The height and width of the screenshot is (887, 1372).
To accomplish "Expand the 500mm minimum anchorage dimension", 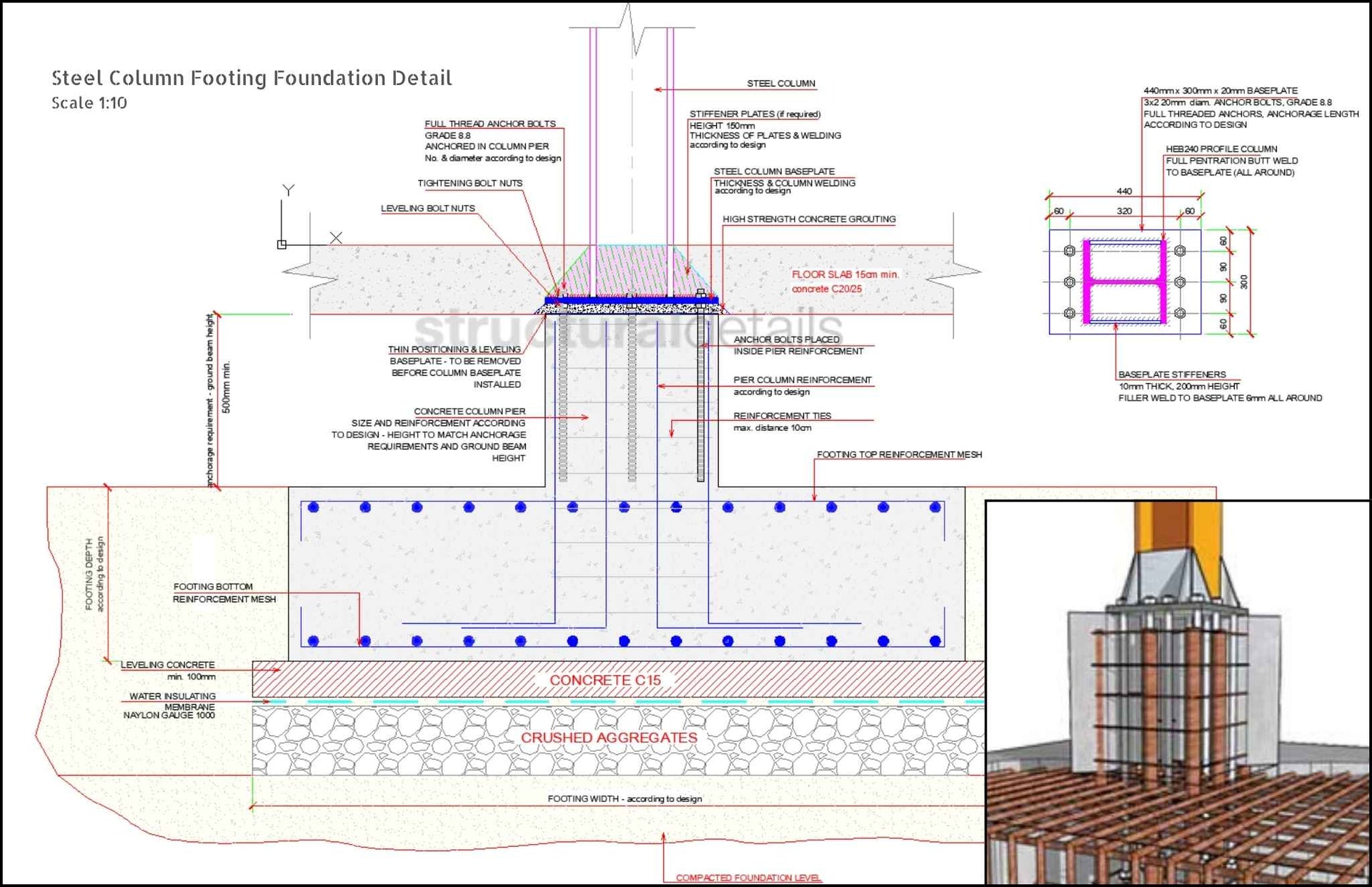I will click(225, 386).
